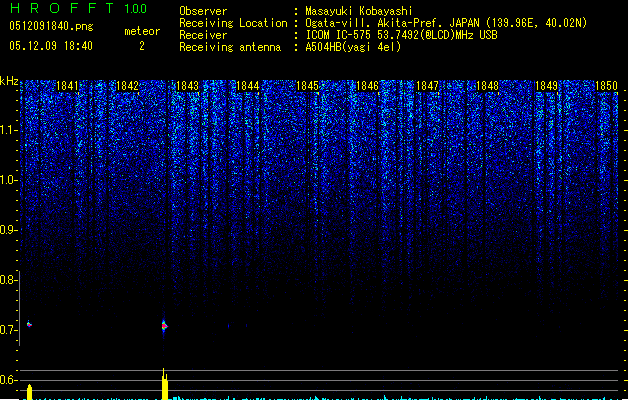The image size is (629, 400).
Task: Click the location text Ogata-vill. Akita-Pref. JAPAN
Action: (394, 23)
